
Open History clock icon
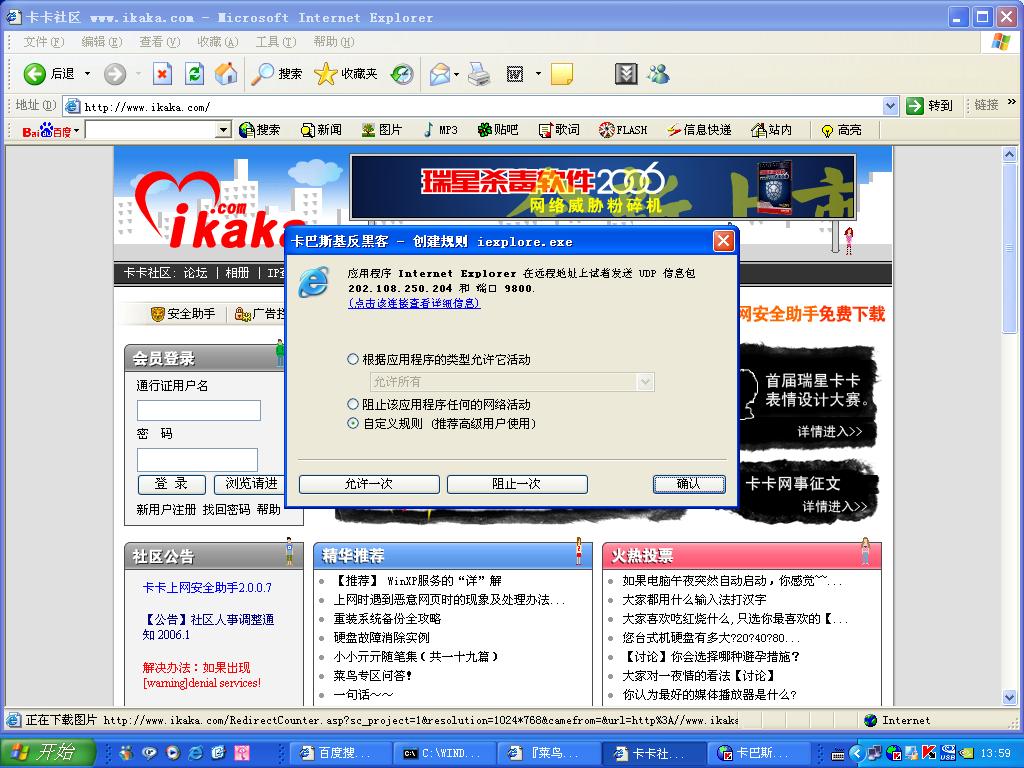(402, 74)
